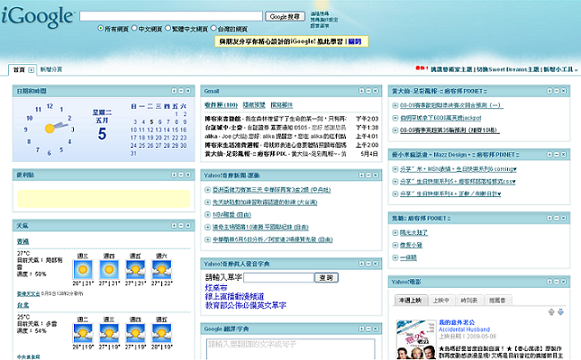Image resolution: width=581 pixels, height=360 pixels.
Task: Open the menu arrow of 日期和時間 widget
Action: point(174,91)
